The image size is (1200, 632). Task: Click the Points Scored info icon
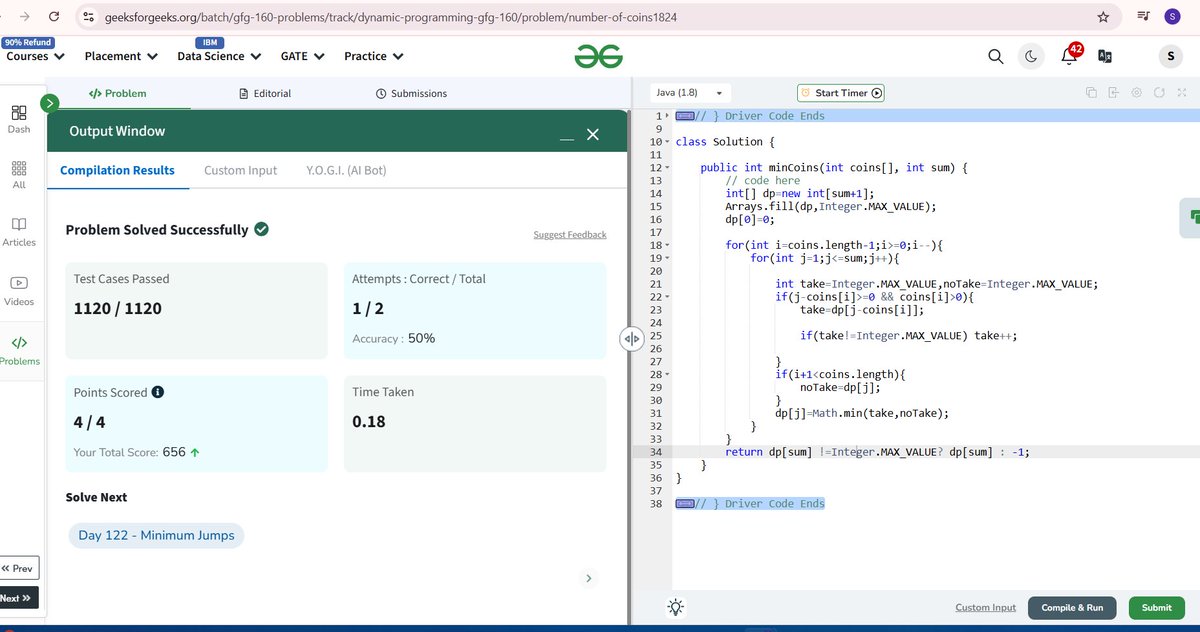pyautogui.click(x=158, y=392)
